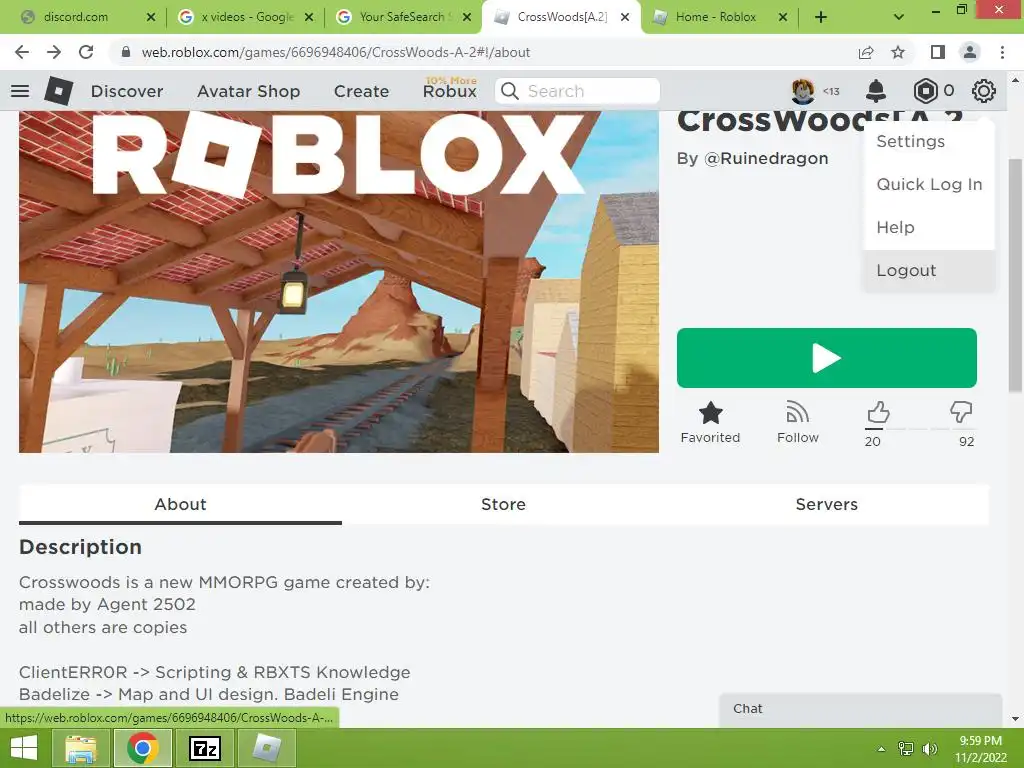The height and width of the screenshot is (768, 1024).
Task: Open the Chrome profile icon
Action: coord(970,52)
